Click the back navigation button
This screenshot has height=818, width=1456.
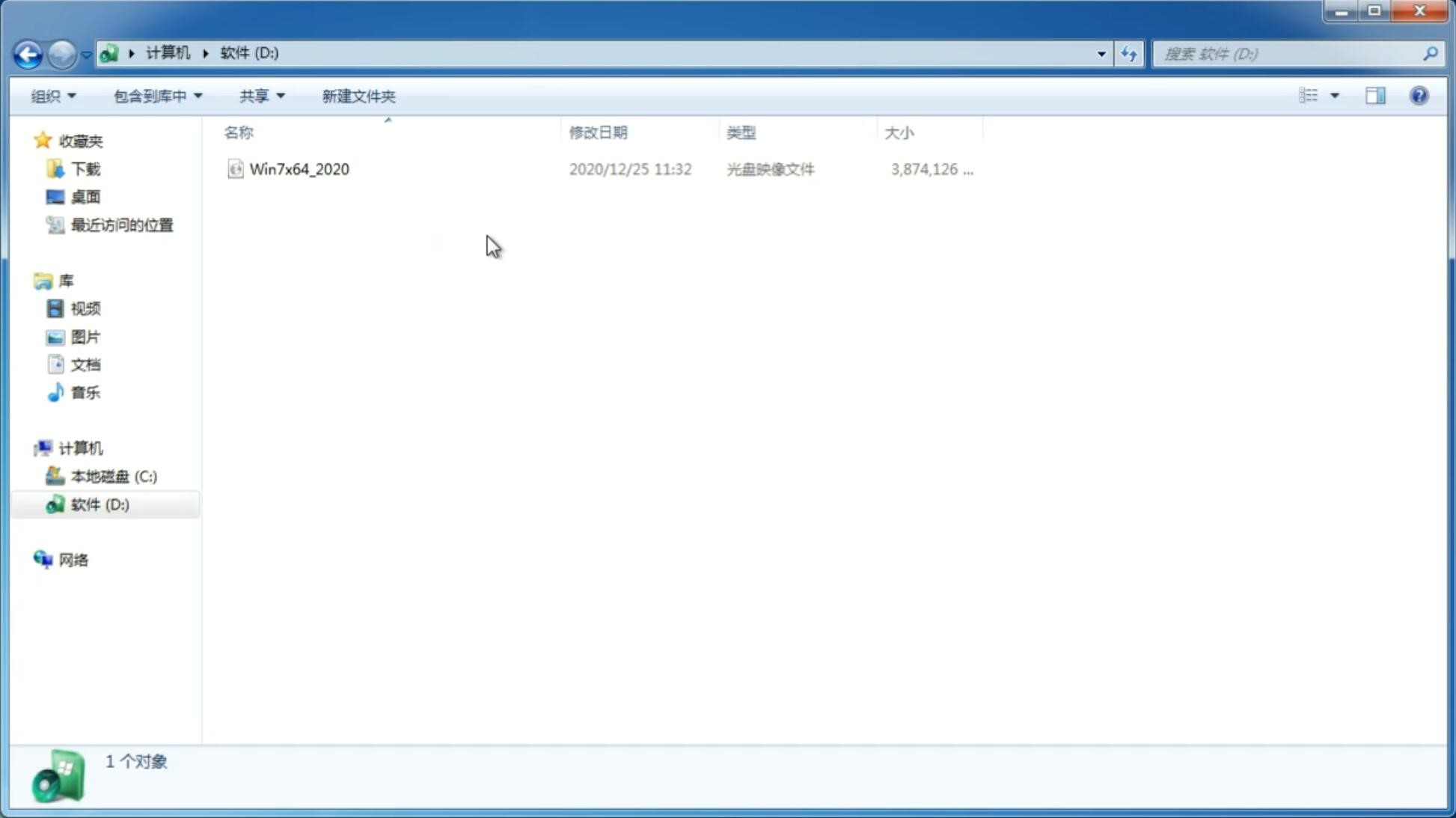(x=27, y=53)
